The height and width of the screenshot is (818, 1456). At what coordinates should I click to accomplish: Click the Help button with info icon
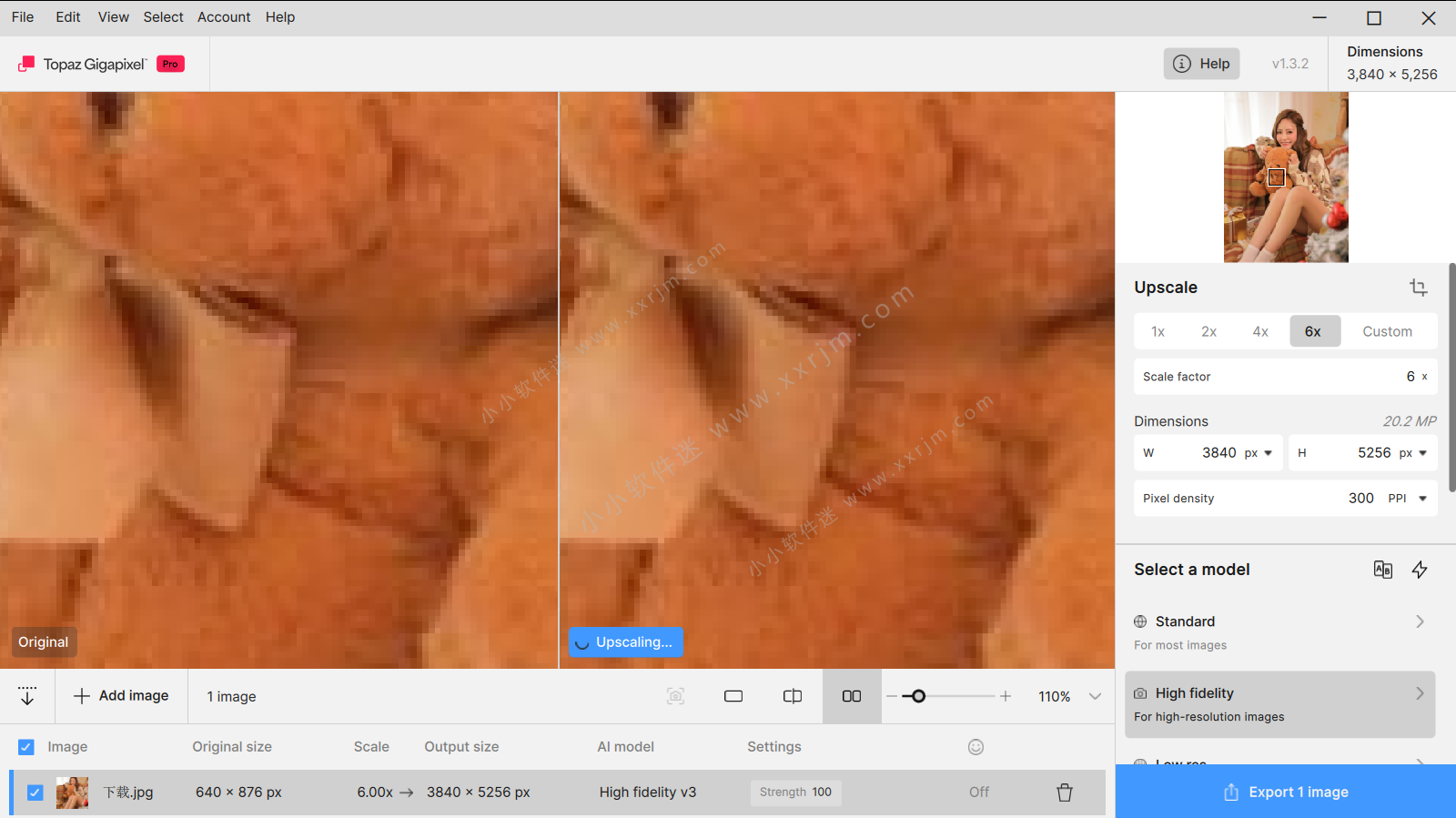[1201, 64]
